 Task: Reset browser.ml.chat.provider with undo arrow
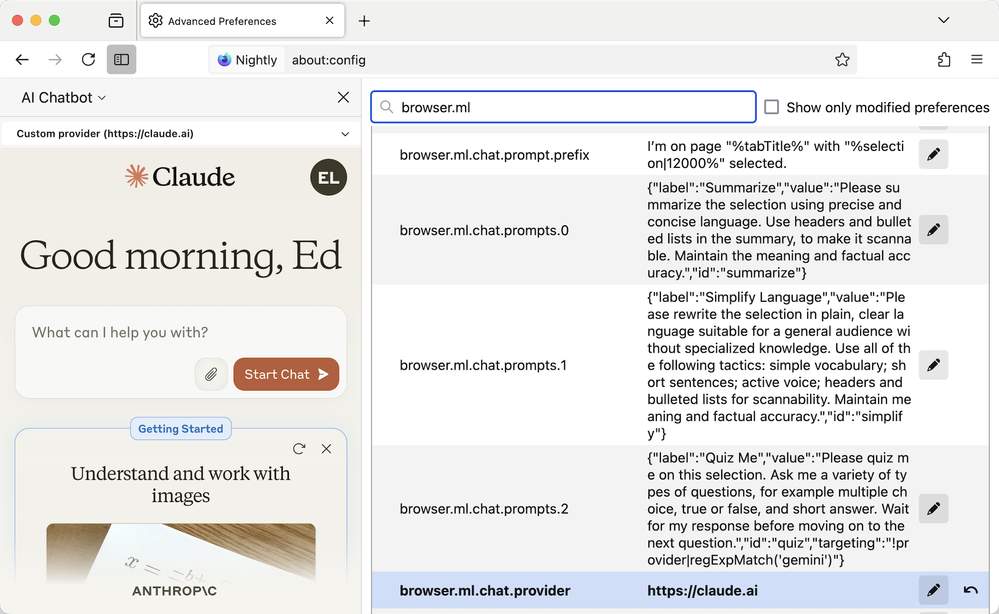click(970, 590)
